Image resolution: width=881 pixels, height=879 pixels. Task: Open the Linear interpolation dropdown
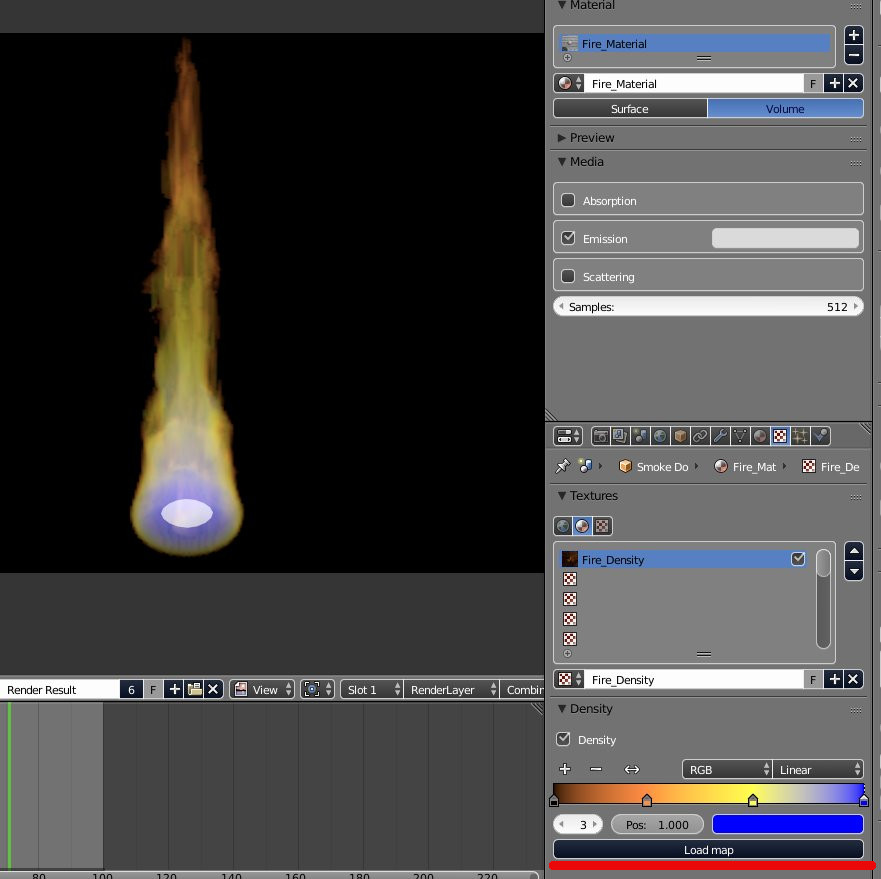click(x=818, y=769)
